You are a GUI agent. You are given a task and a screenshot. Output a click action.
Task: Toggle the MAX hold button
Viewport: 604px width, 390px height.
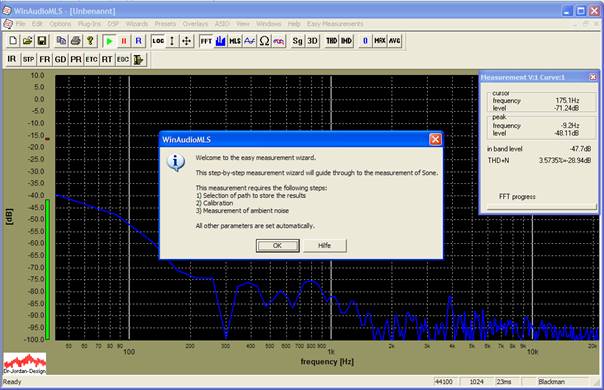(380, 40)
